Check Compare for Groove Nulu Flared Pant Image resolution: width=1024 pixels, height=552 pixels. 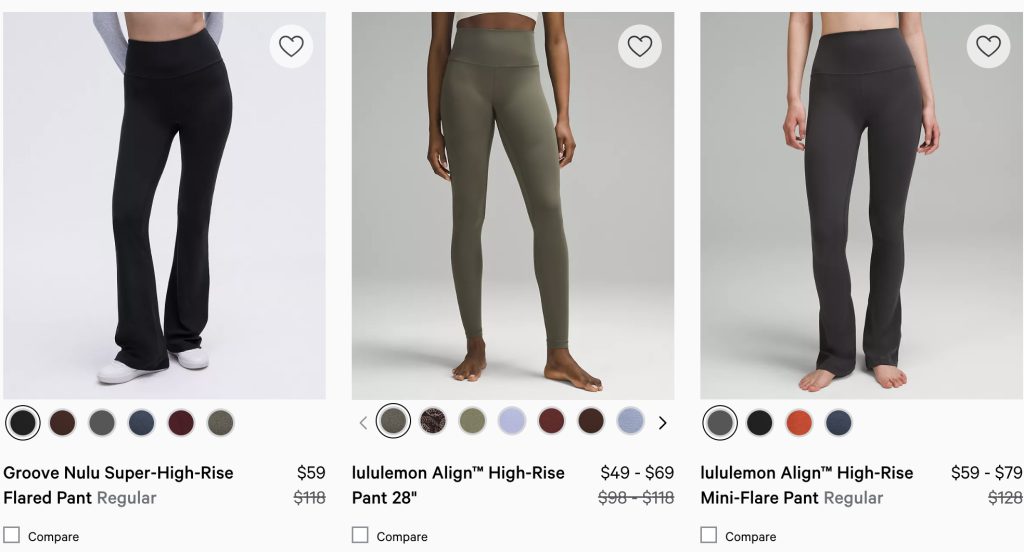click(12, 535)
